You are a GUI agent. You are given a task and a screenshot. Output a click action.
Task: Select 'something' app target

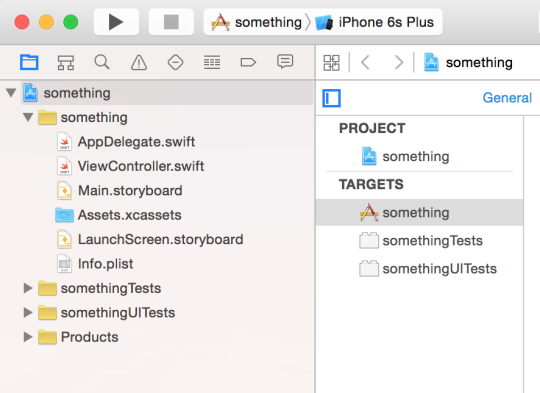click(x=419, y=213)
